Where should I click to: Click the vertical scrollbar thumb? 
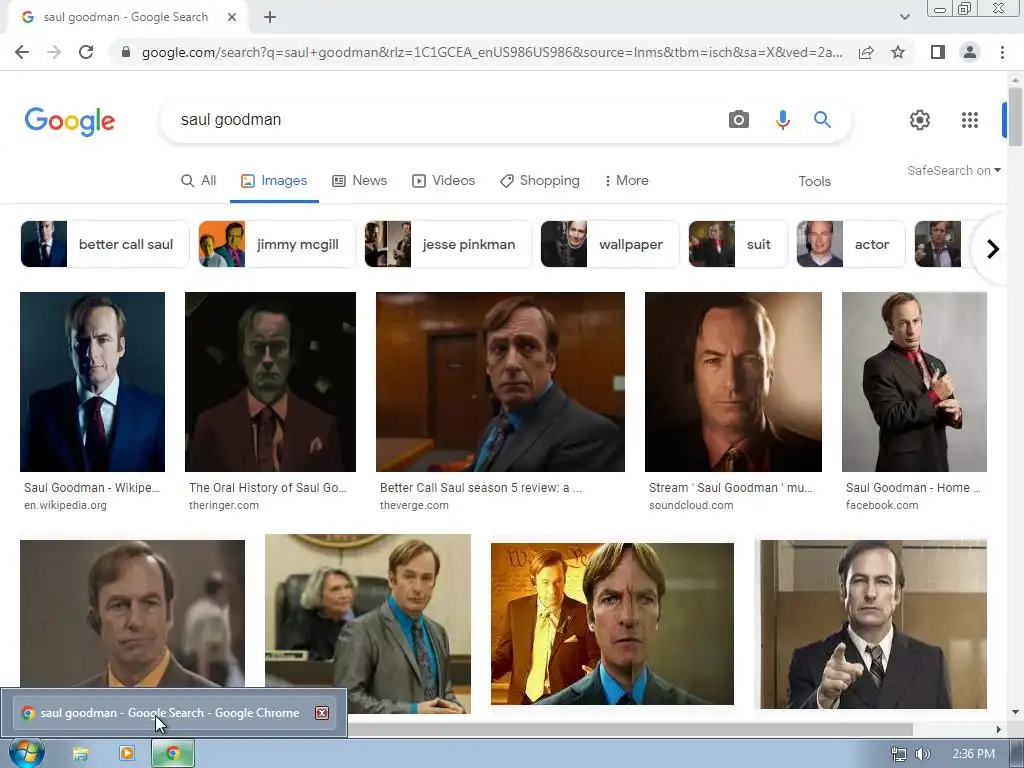[x=1015, y=116]
